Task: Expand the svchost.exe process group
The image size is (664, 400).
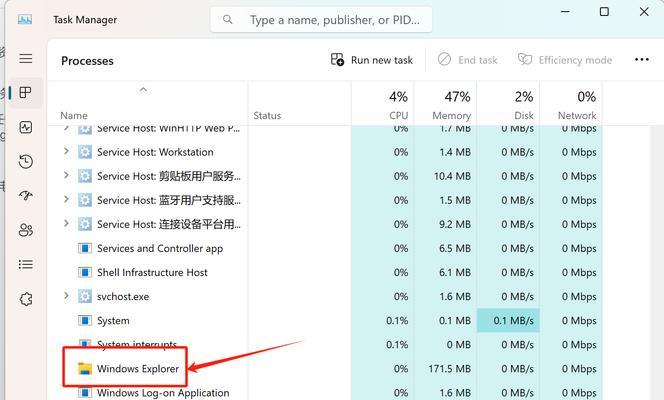Action: pyautogui.click(x=66, y=295)
